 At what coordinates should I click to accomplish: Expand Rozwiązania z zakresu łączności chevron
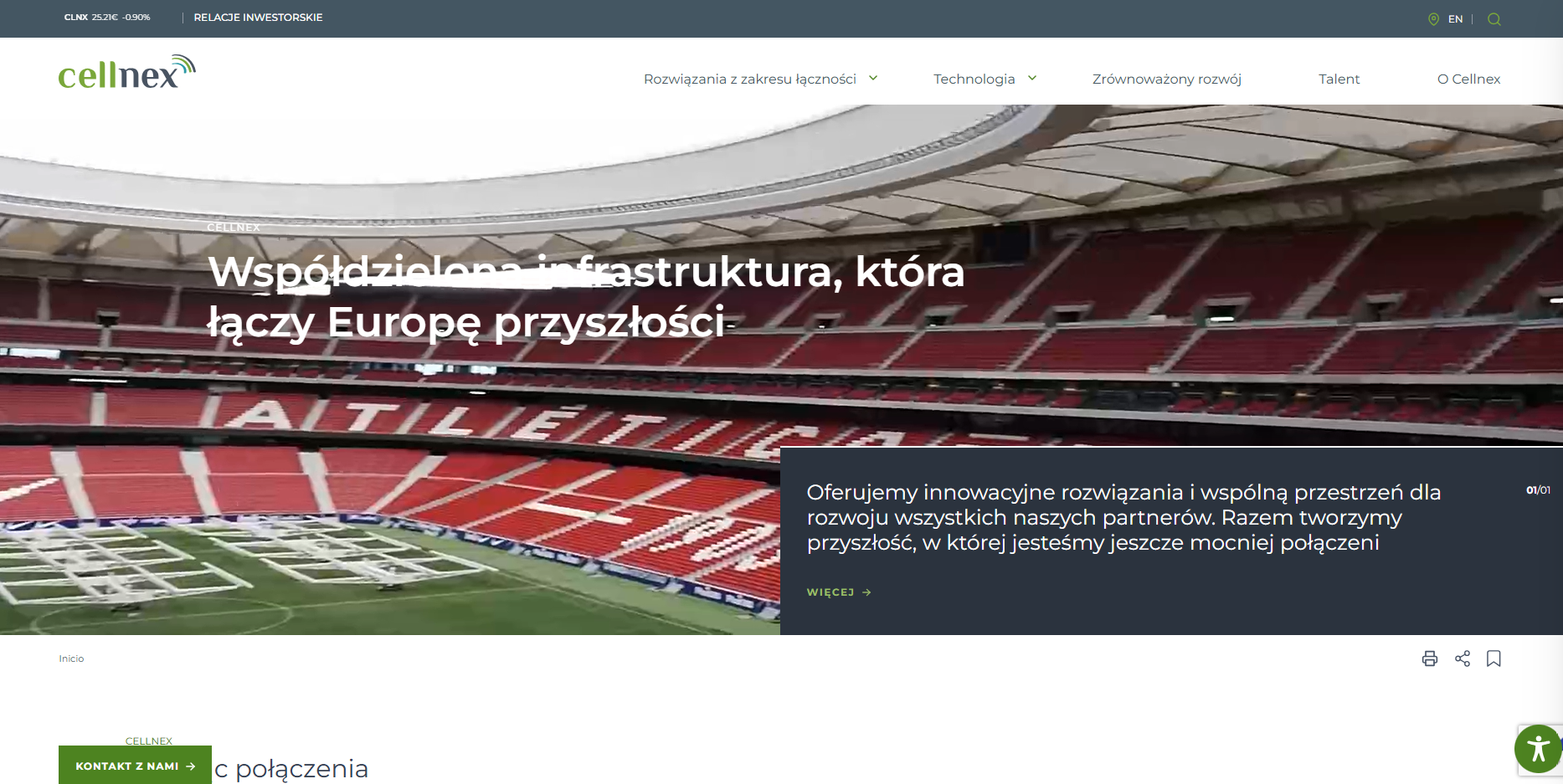873,78
